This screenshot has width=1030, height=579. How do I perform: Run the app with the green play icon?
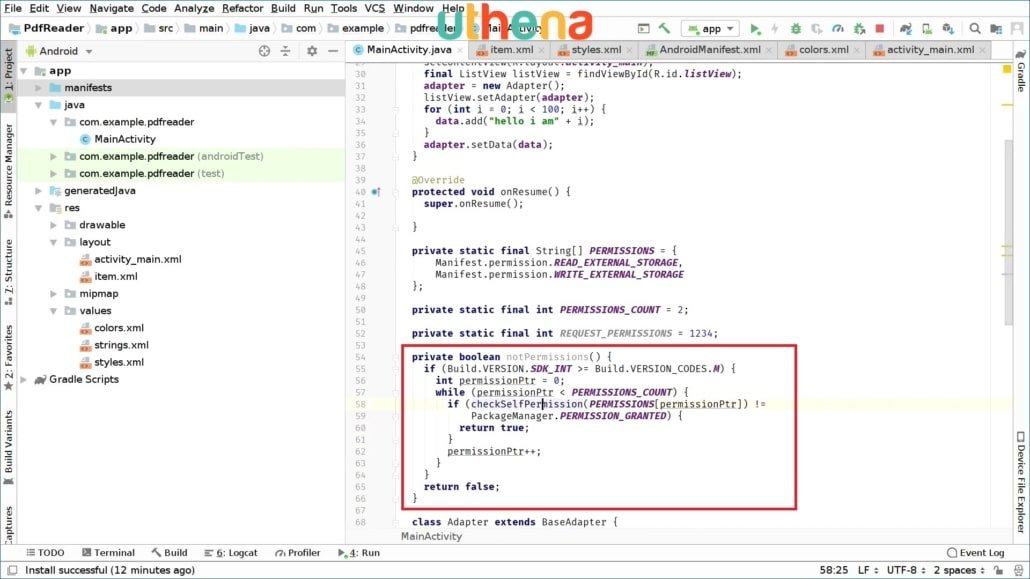pos(755,28)
